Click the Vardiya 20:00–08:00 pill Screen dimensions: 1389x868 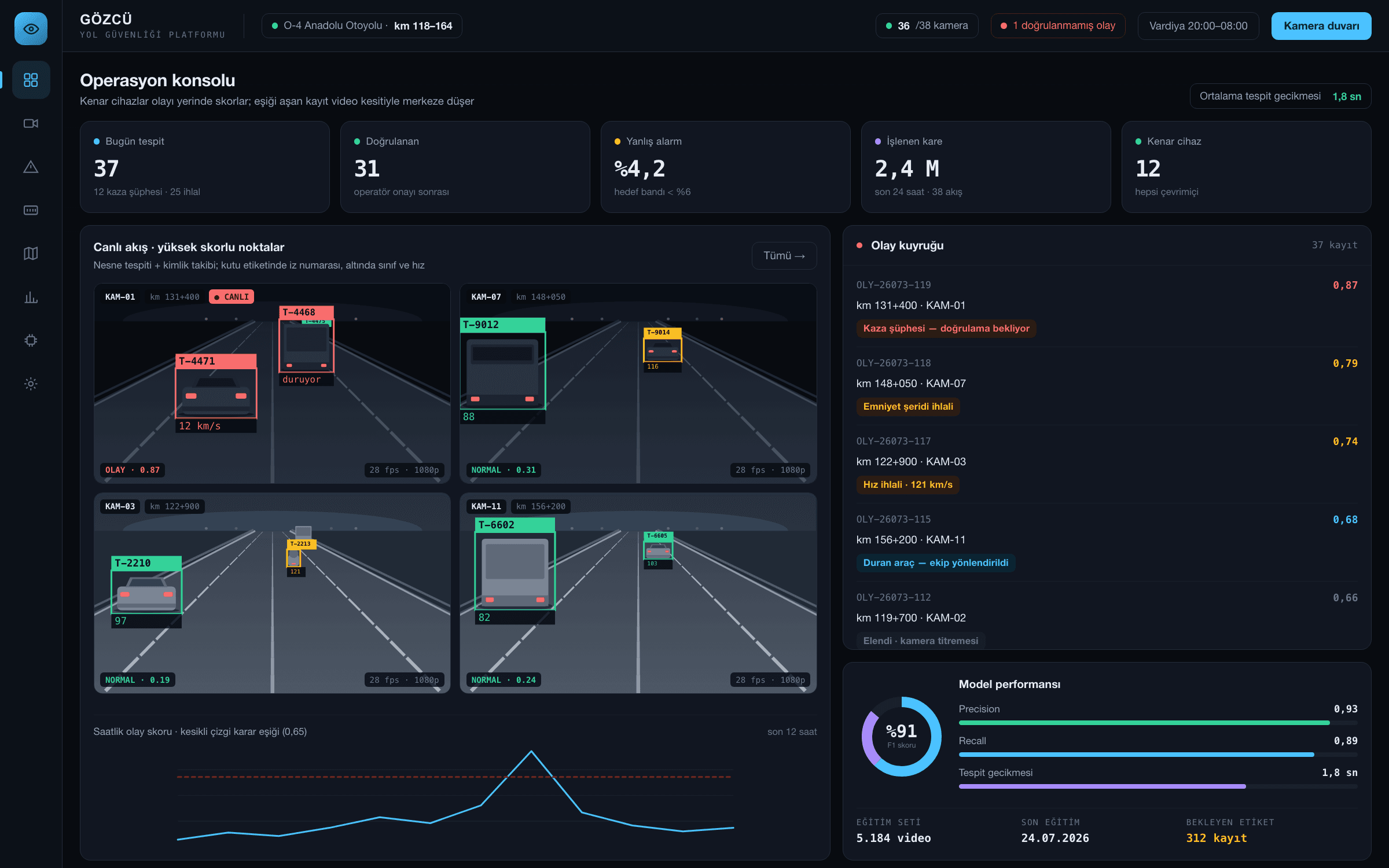pyautogui.click(x=1198, y=26)
